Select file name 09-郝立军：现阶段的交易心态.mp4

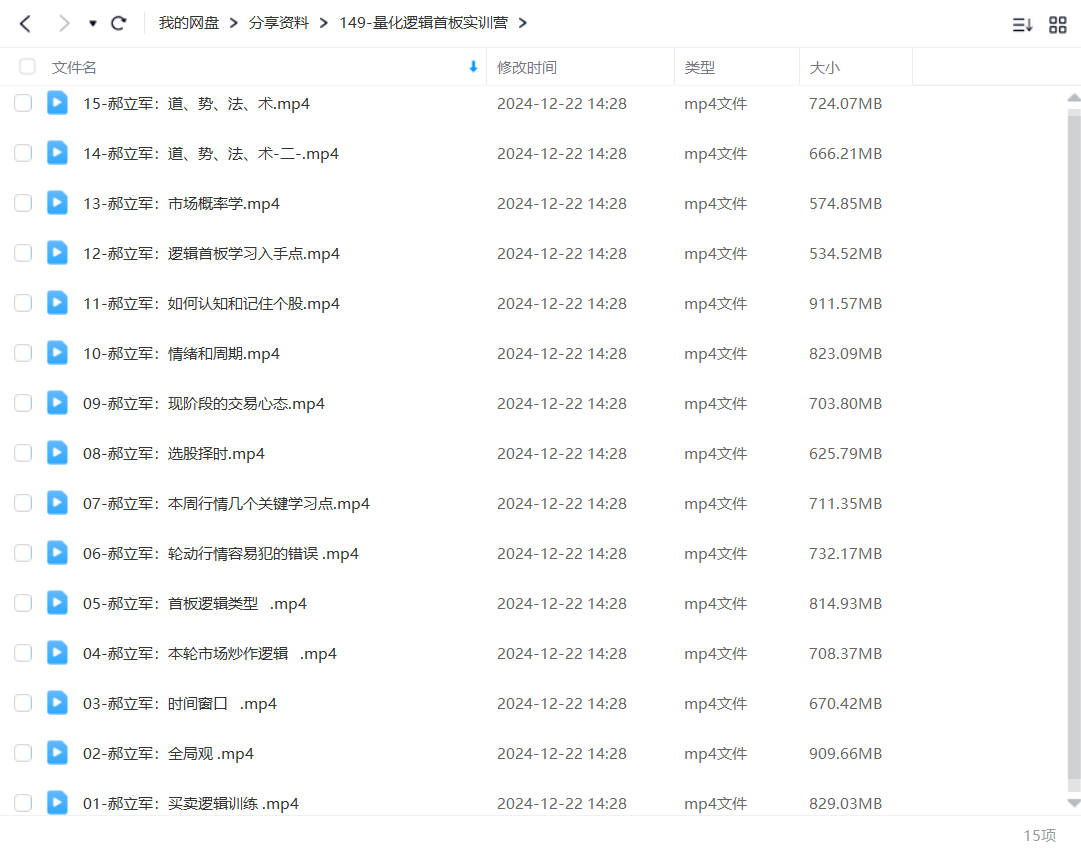tap(204, 404)
